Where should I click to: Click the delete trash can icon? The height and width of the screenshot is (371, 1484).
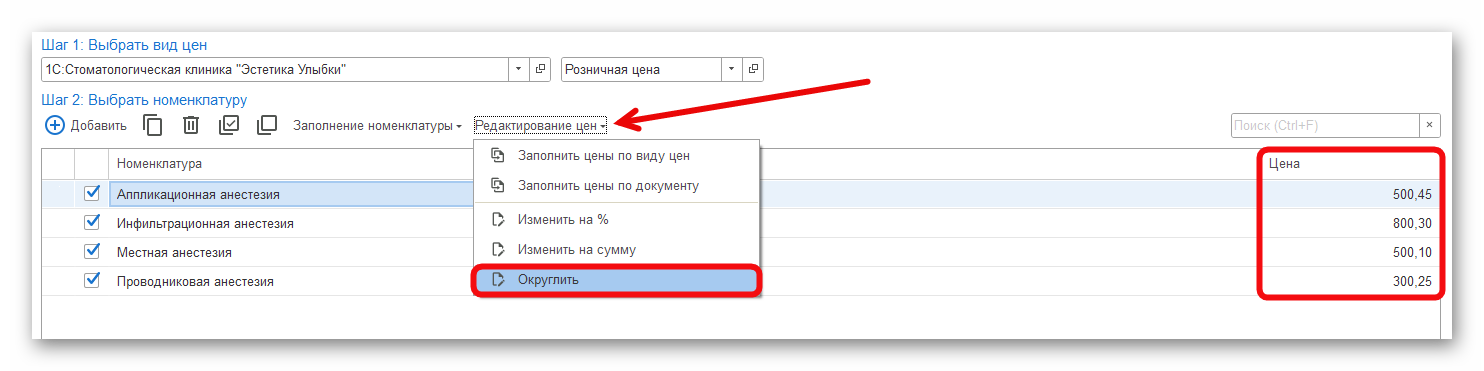tap(191, 126)
